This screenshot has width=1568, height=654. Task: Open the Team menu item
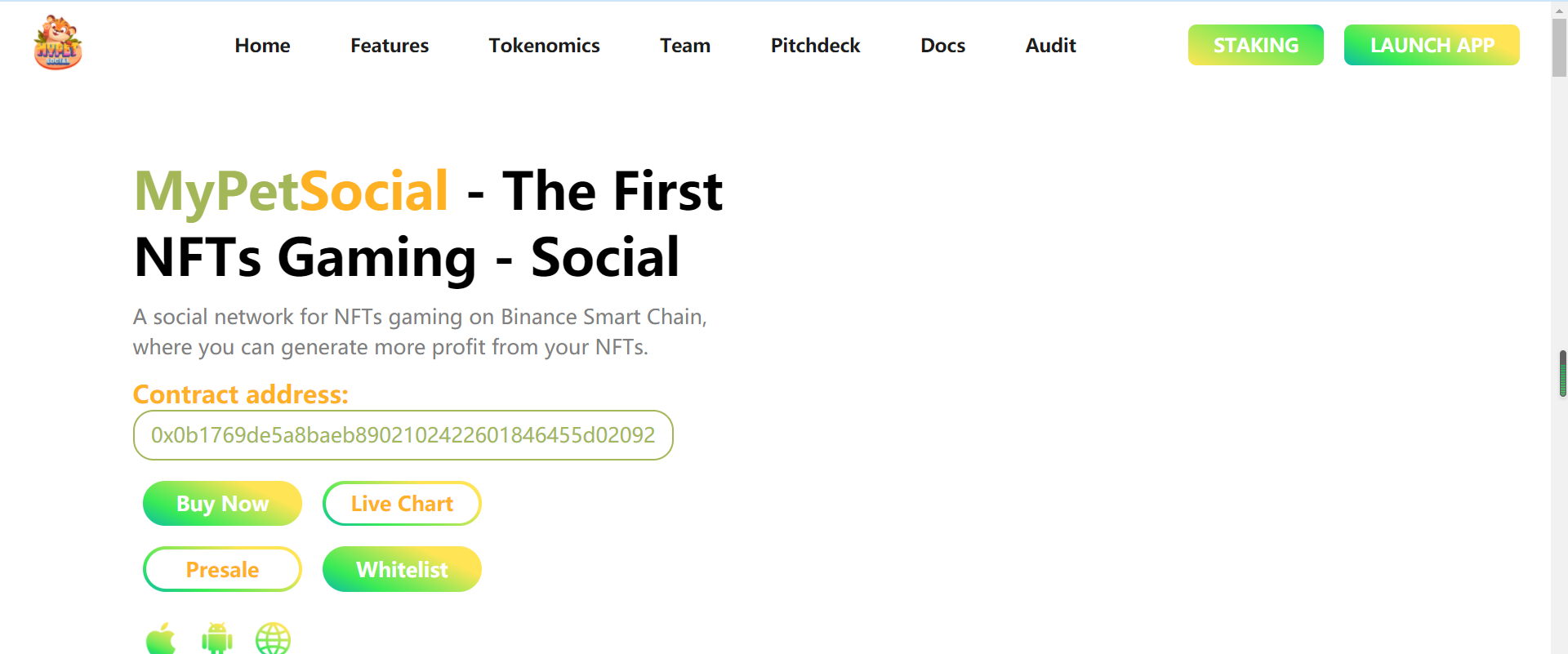tap(685, 46)
